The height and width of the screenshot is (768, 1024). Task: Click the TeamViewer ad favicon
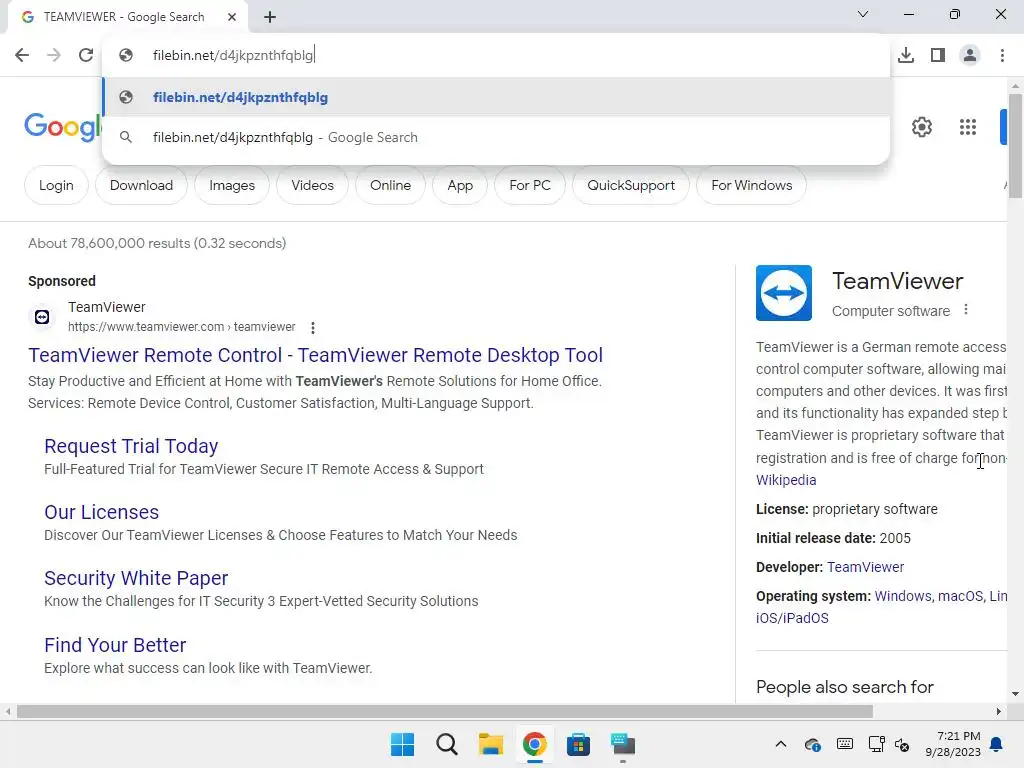tap(42, 317)
